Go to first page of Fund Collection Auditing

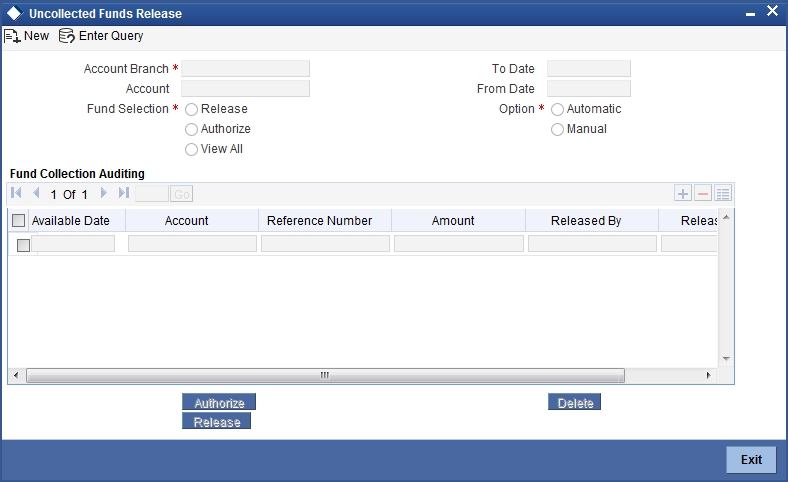pos(16,193)
